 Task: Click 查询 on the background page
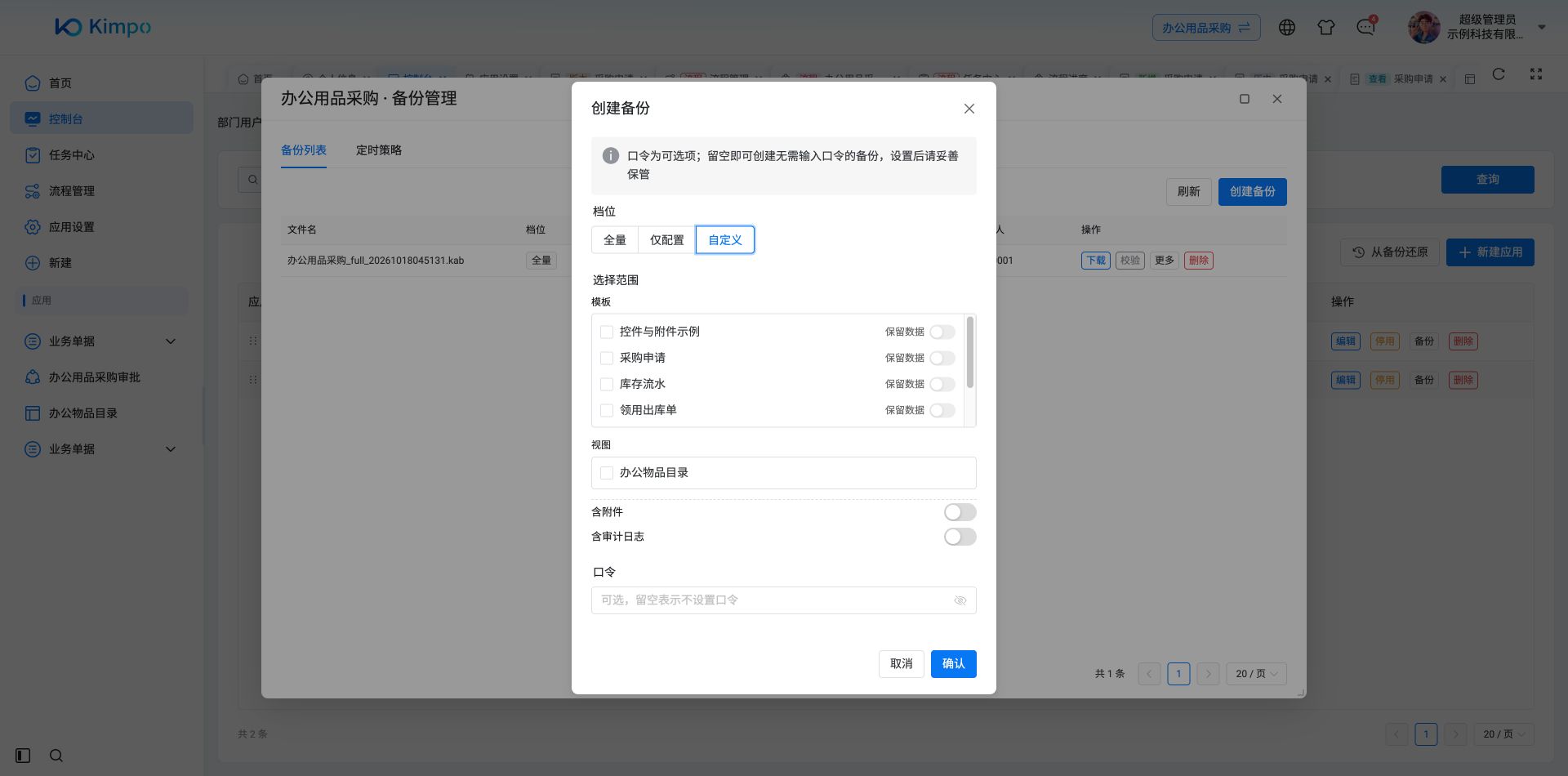[1488, 180]
